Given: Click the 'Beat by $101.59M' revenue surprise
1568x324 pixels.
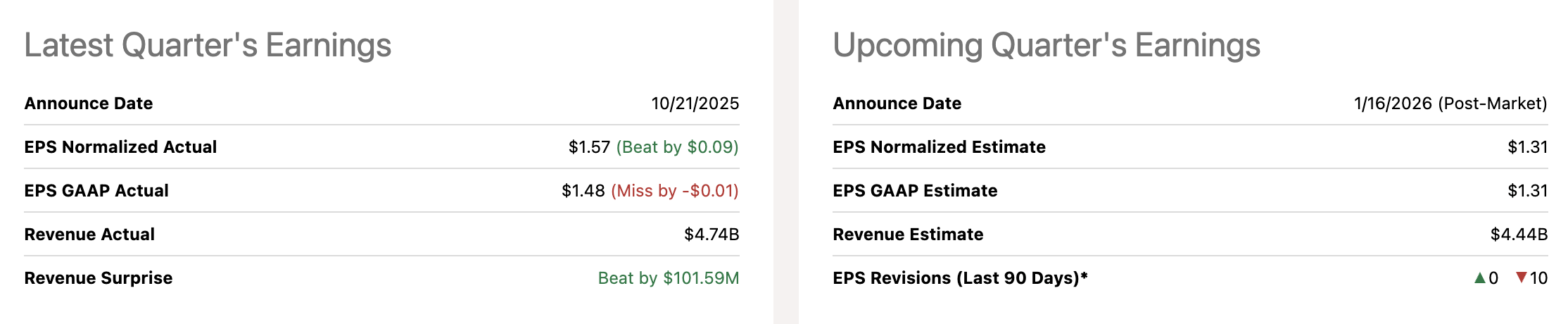Looking at the screenshot, I should (668, 278).
